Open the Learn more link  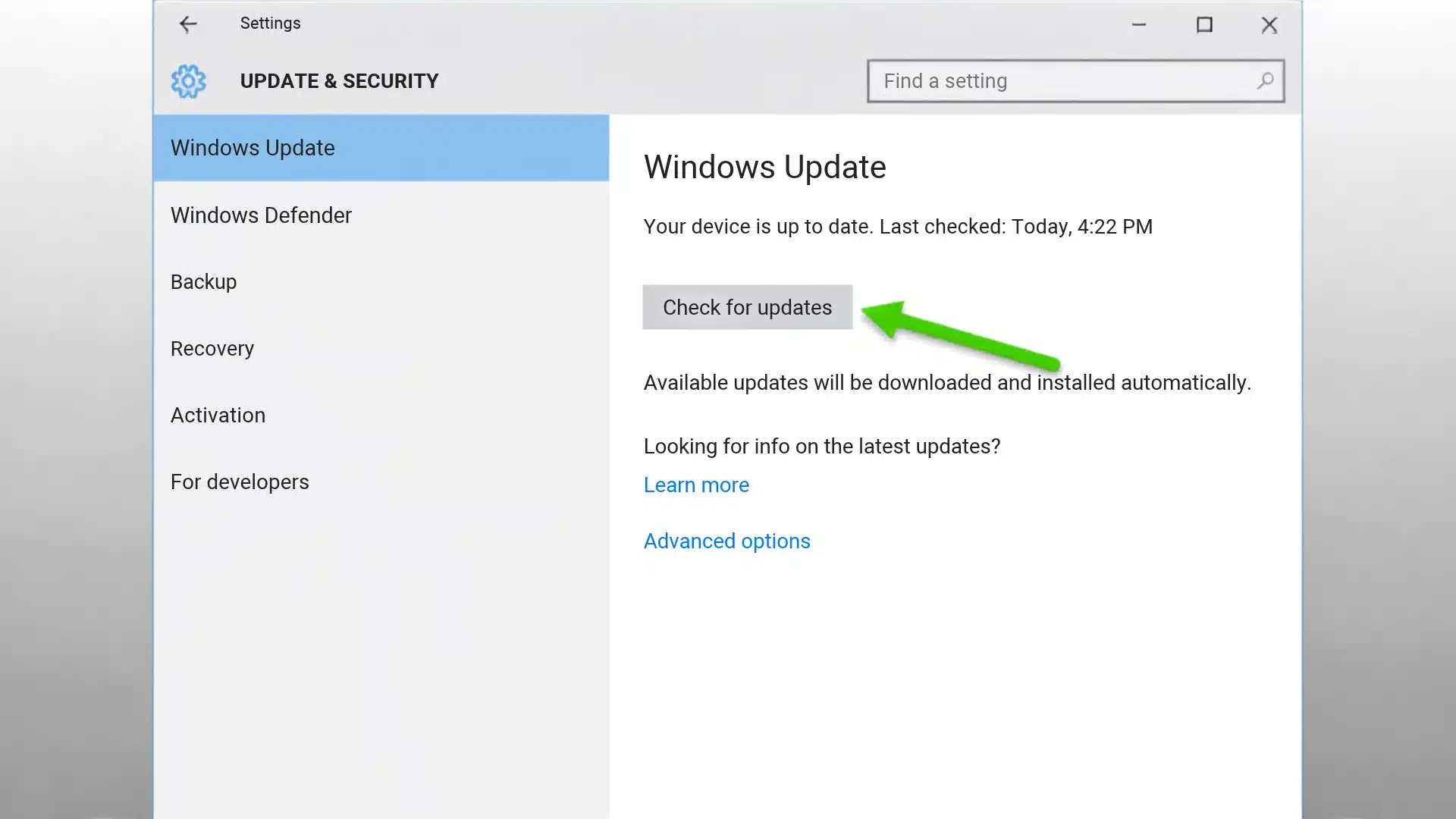[x=696, y=485]
